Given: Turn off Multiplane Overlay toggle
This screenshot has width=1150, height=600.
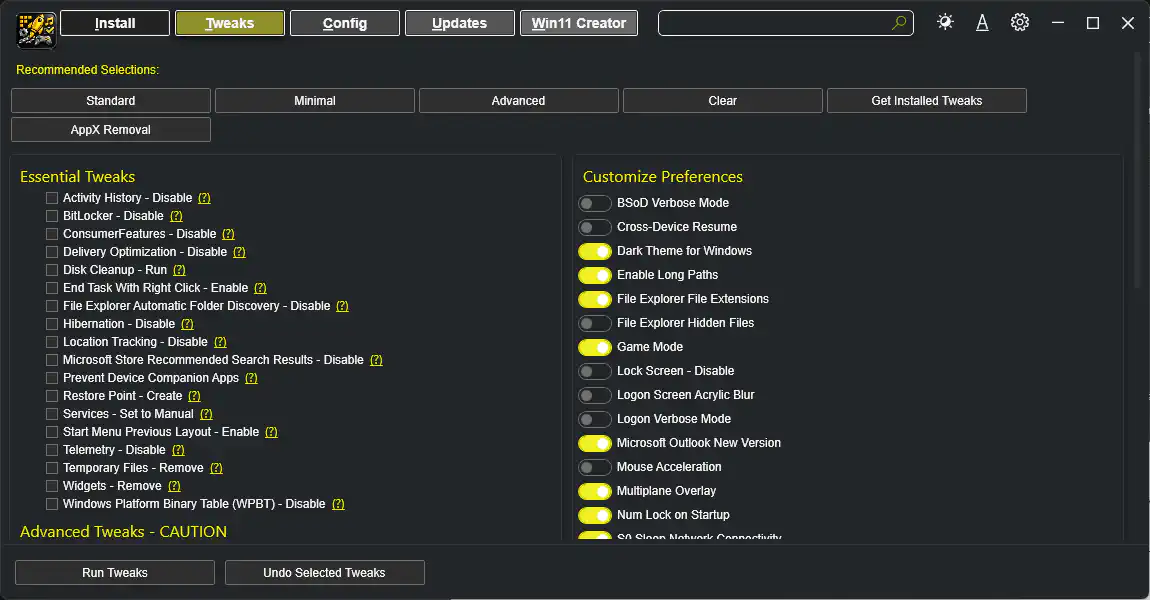Looking at the screenshot, I should pyautogui.click(x=595, y=491).
